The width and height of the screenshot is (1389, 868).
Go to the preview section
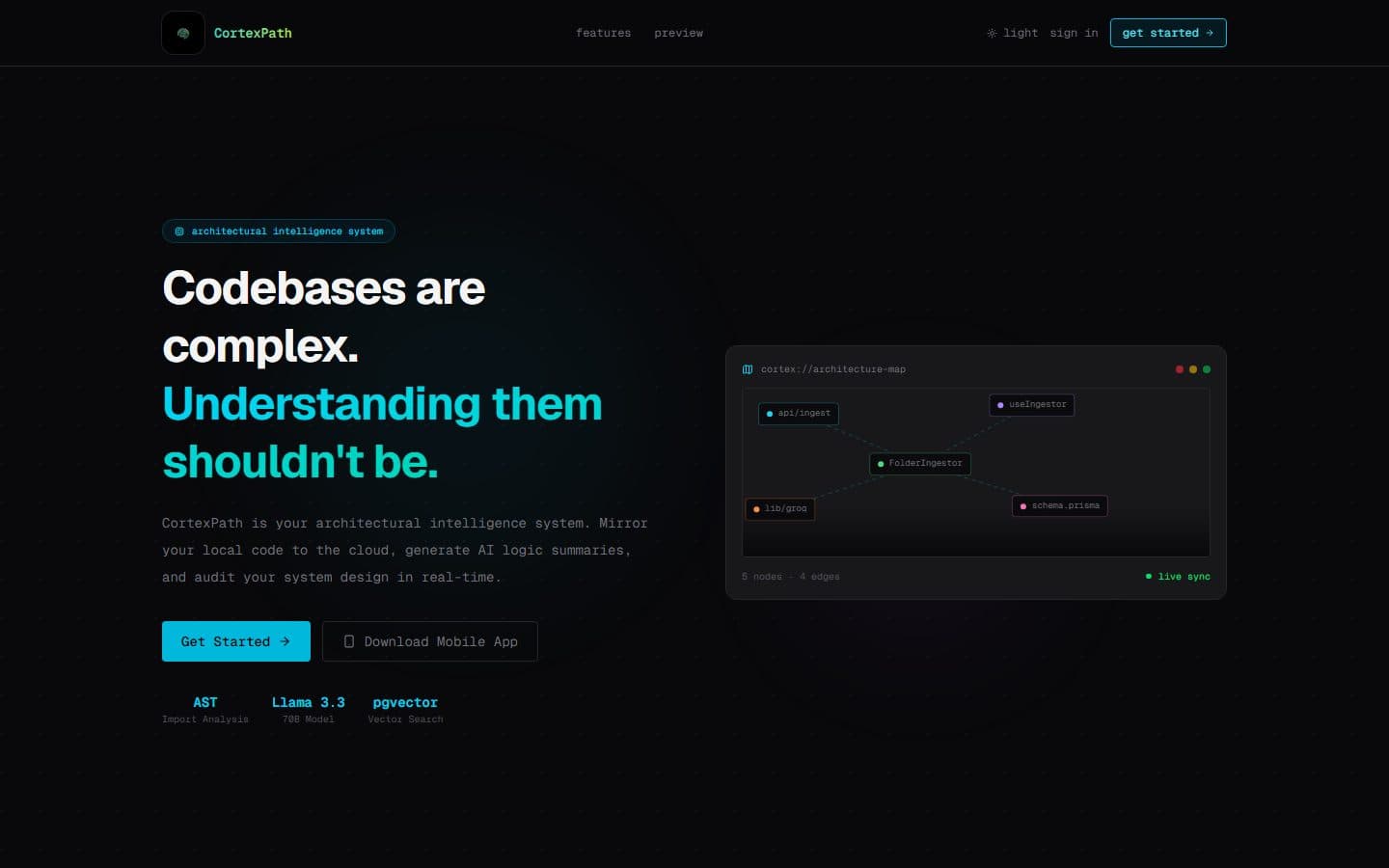point(678,33)
